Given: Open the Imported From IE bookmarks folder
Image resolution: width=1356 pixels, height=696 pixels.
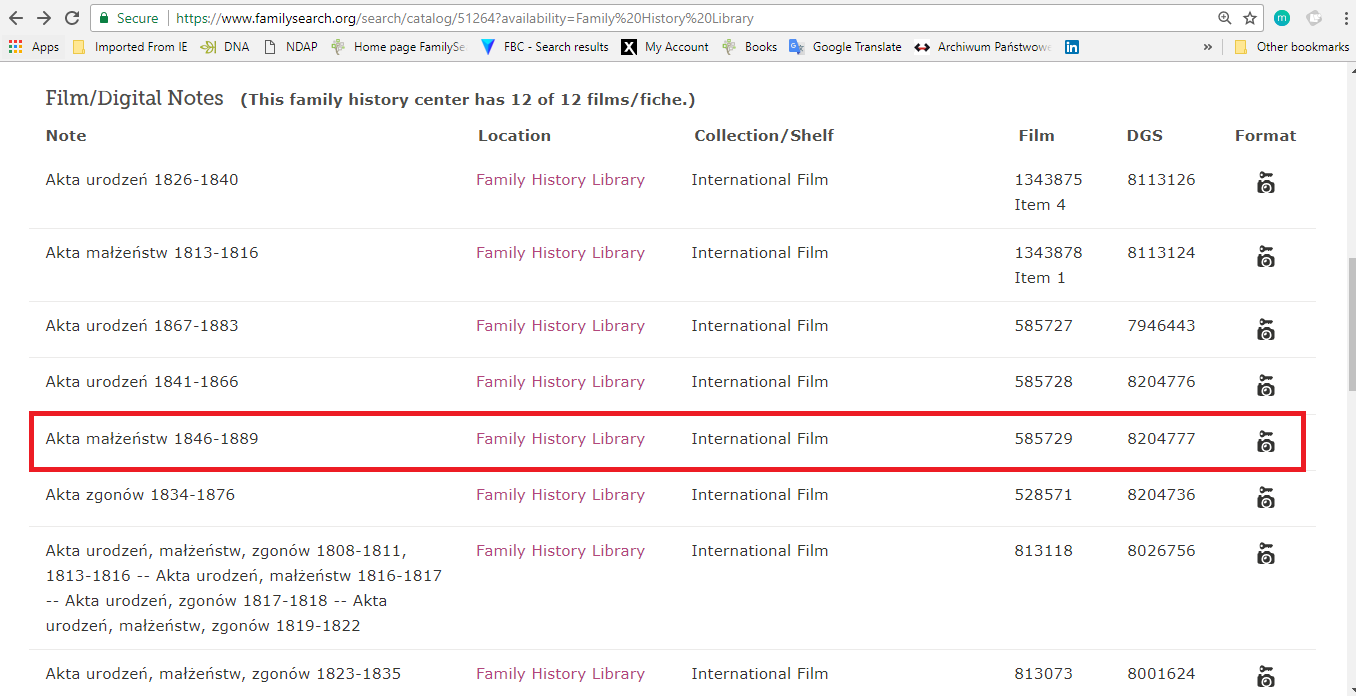Looking at the screenshot, I should (x=130, y=47).
